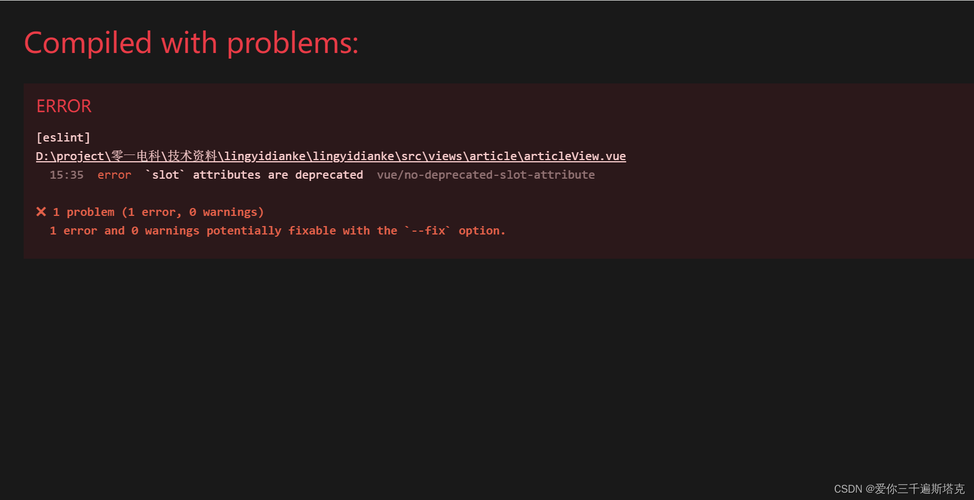Click the red 'error' severity word
This screenshot has width=974, height=500.
pyautogui.click(x=114, y=175)
